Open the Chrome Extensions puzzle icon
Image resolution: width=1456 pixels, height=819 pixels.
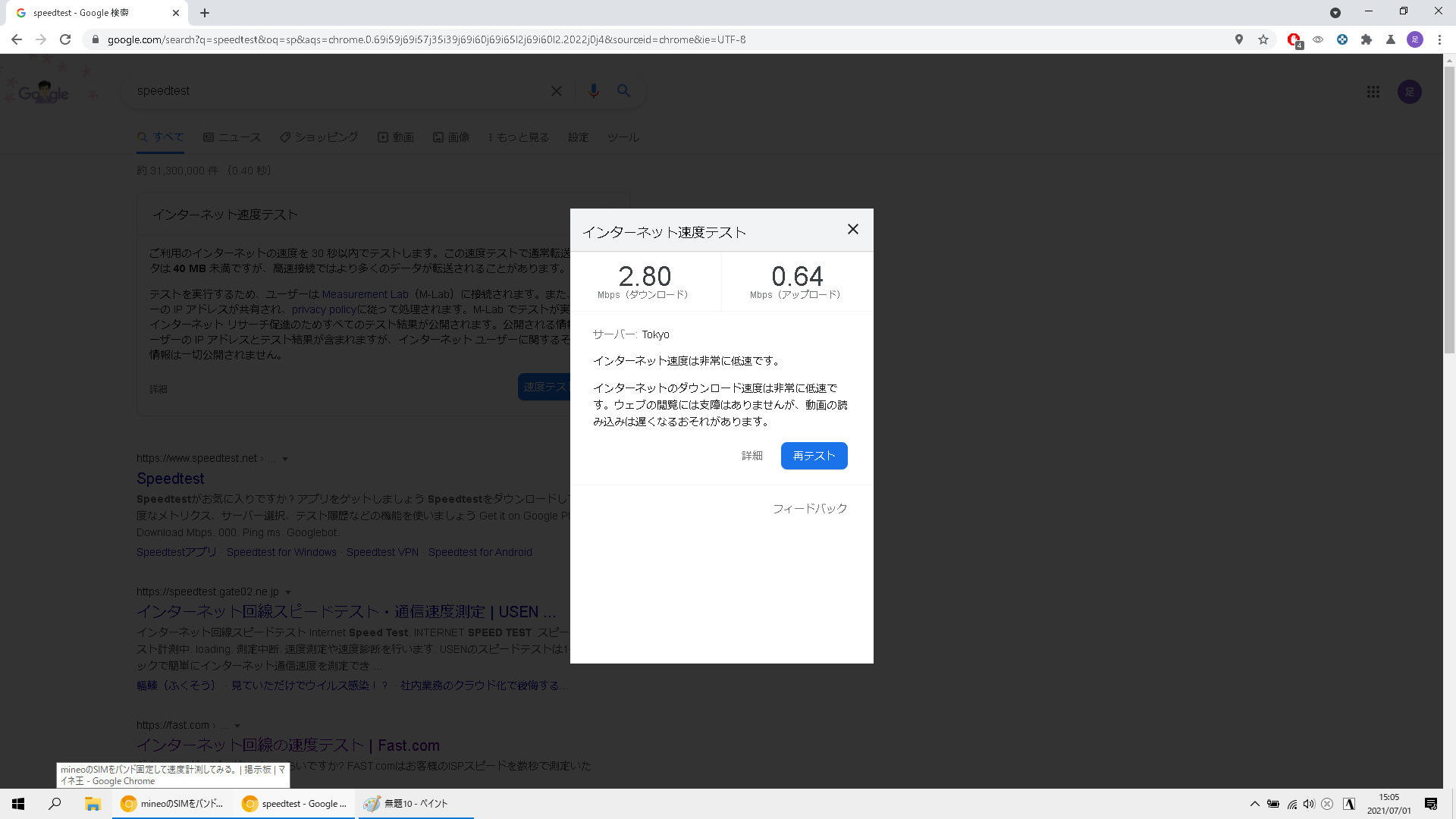pyautogui.click(x=1367, y=39)
